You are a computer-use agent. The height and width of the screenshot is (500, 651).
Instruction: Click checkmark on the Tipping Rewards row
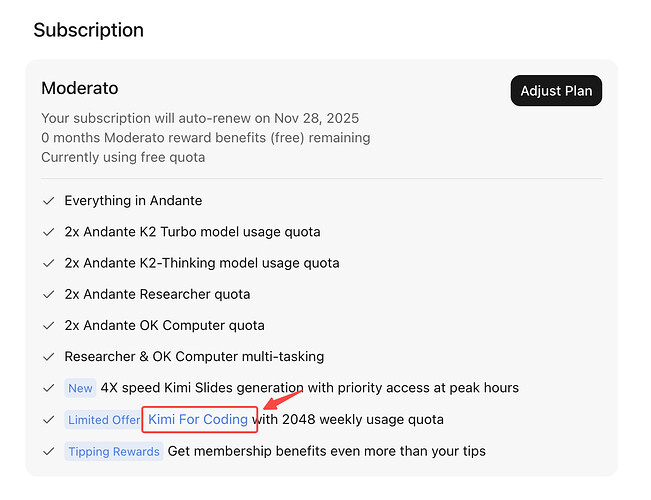pos(48,451)
